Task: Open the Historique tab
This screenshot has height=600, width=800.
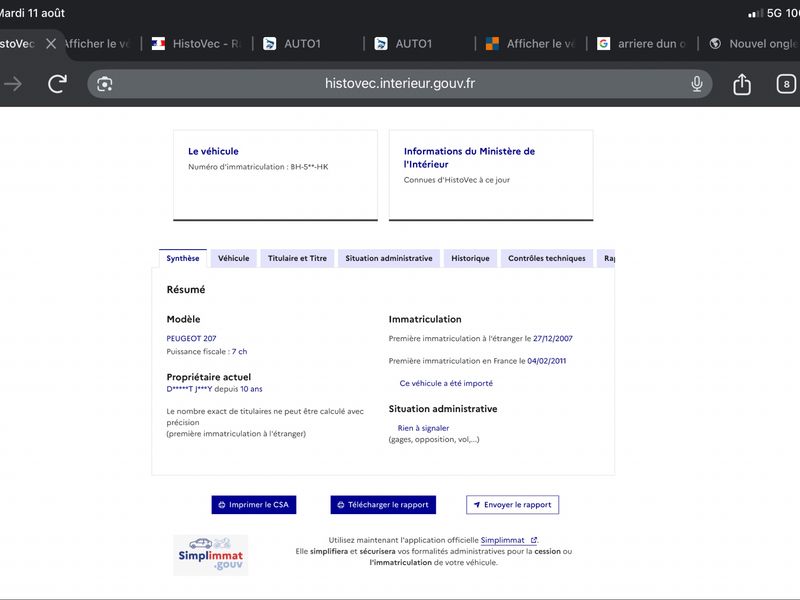Action: 470,258
